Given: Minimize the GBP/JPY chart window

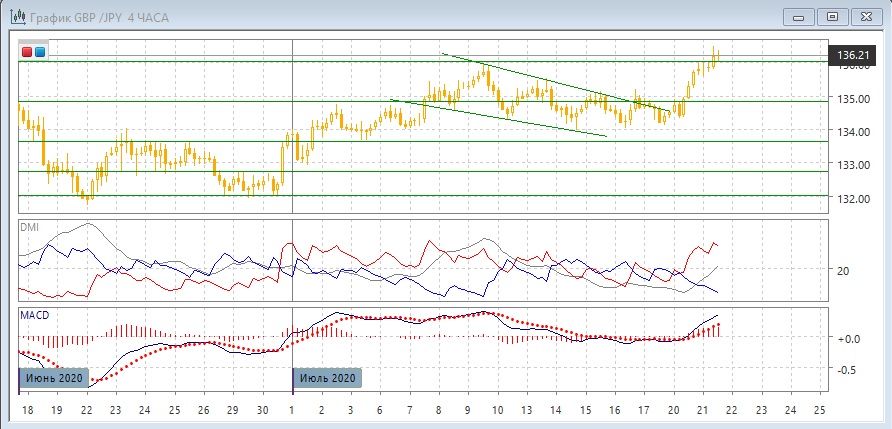Looking at the screenshot, I should pyautogui.click(x=796, y=16).
